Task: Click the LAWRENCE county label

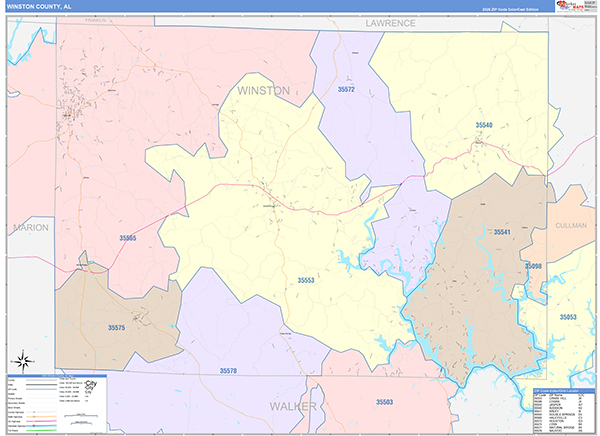Action: coord(390,23)
